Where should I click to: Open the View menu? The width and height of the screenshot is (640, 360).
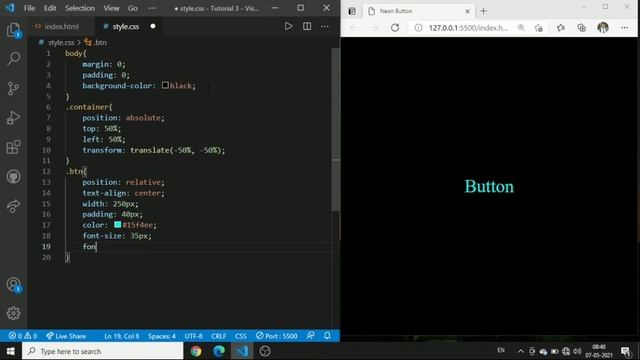pyautogui.click(x=111, y=8)
